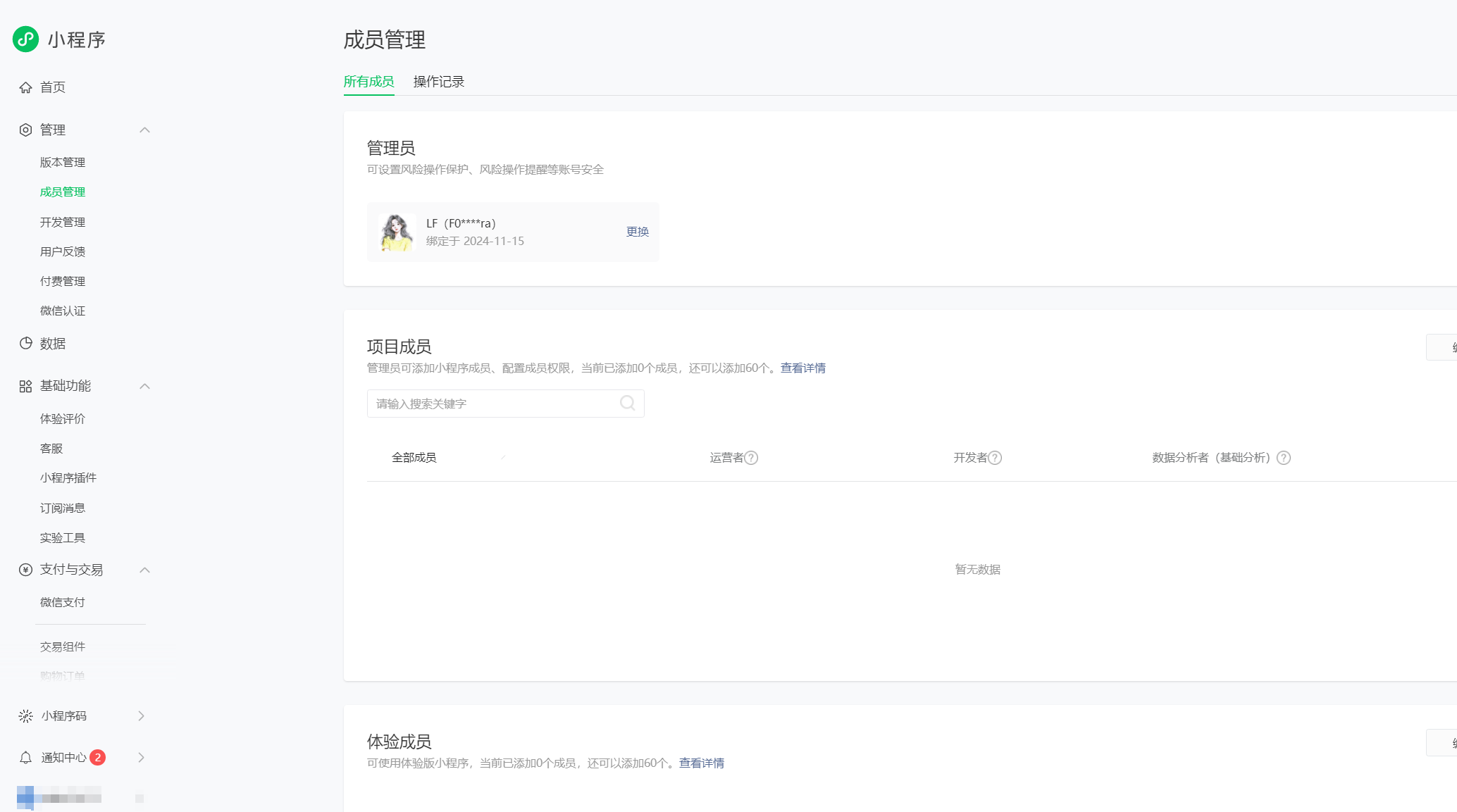This screenshot has width=1457, height=812.
Task: Click the pie chart icon beside 数据
Action: point(26,344)
